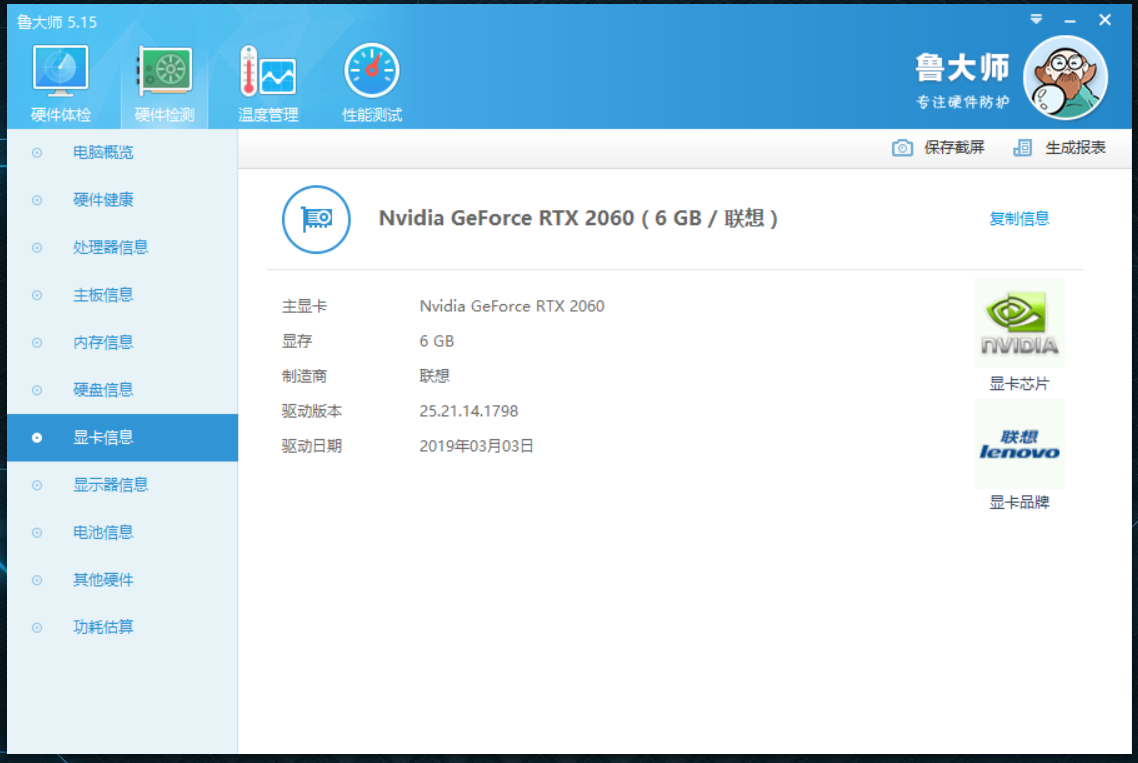Click the 制造商 value 联想
1138x763 pixels.
pos(434,376)
